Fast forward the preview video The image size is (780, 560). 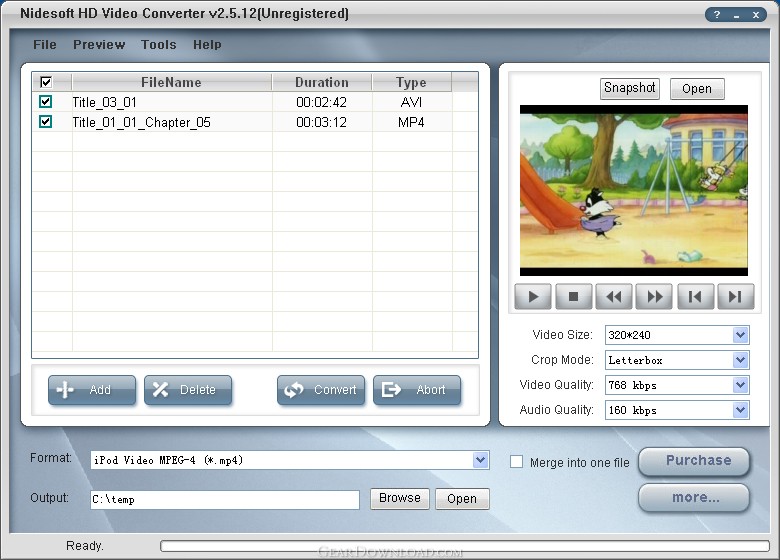[x=654, y=297]
